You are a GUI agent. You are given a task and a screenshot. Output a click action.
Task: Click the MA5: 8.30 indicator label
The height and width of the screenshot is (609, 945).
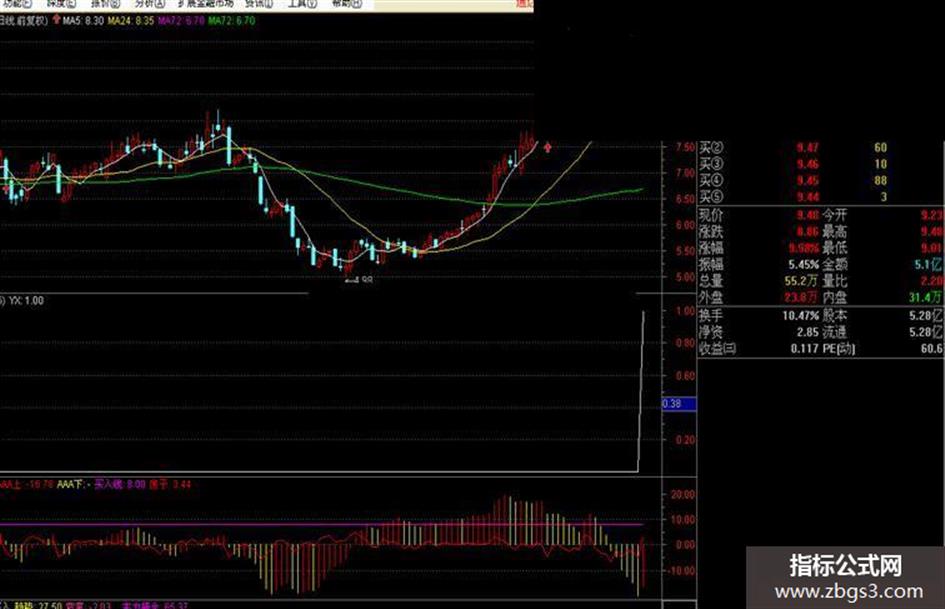83,21
